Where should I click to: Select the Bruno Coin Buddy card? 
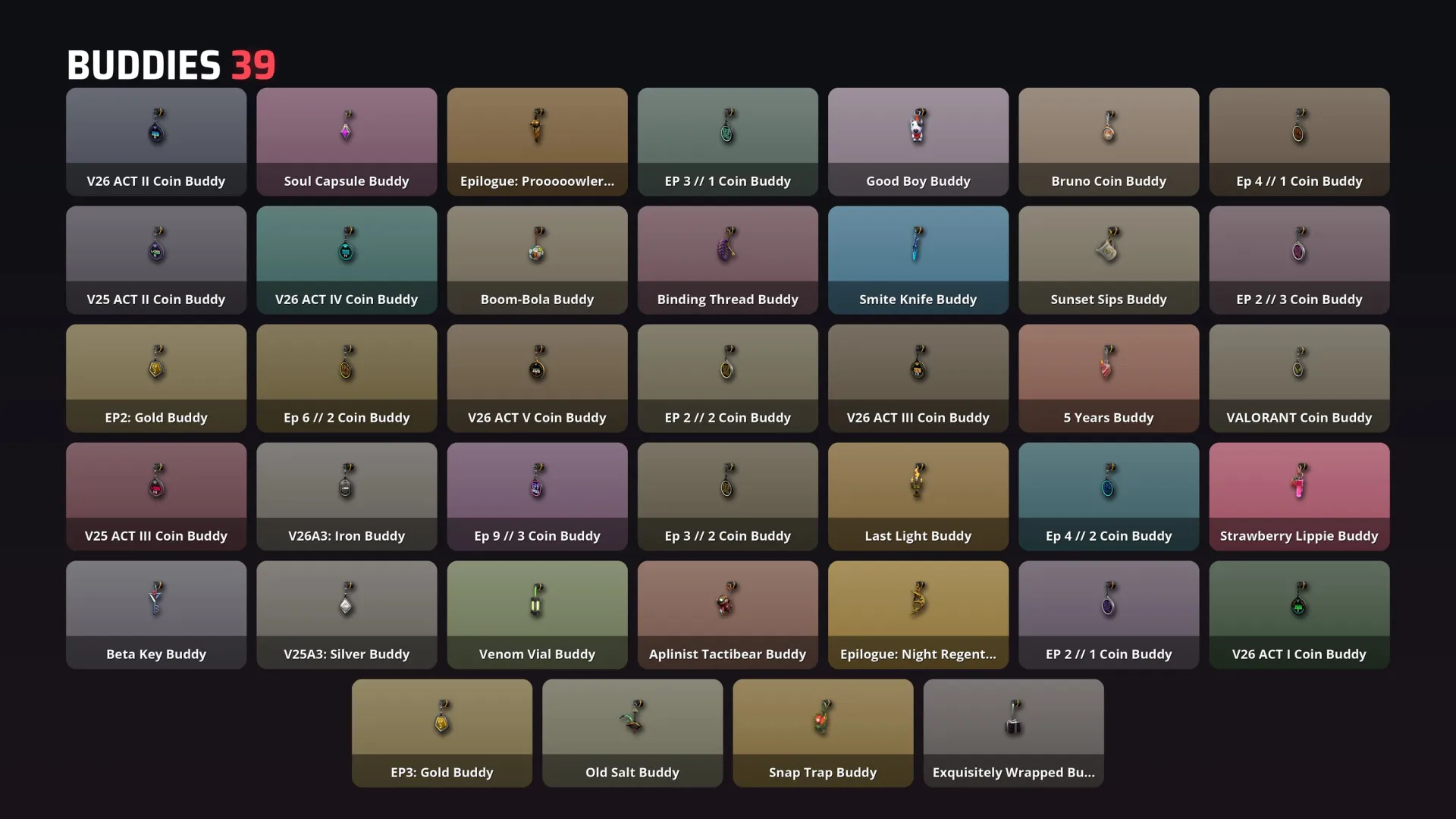pos(1109,142)
